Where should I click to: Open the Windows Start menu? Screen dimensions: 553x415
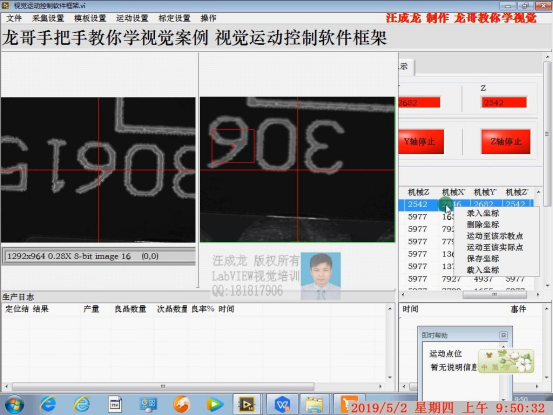click(x=14, y=404)
